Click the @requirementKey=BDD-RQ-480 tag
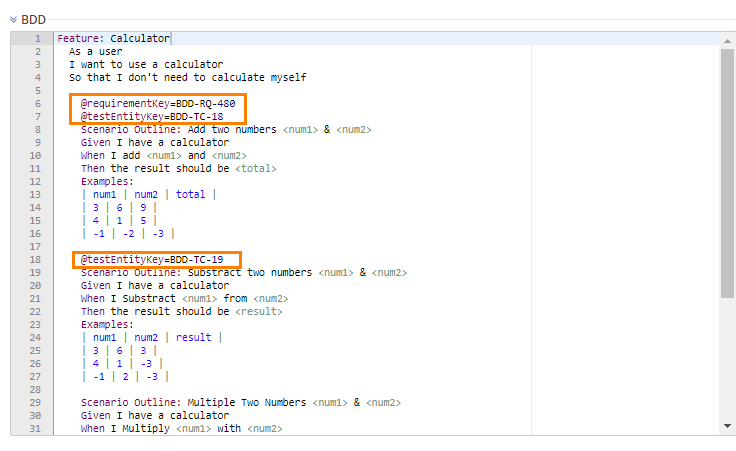This screenshot has width=736, height=451. coord(158,104)
